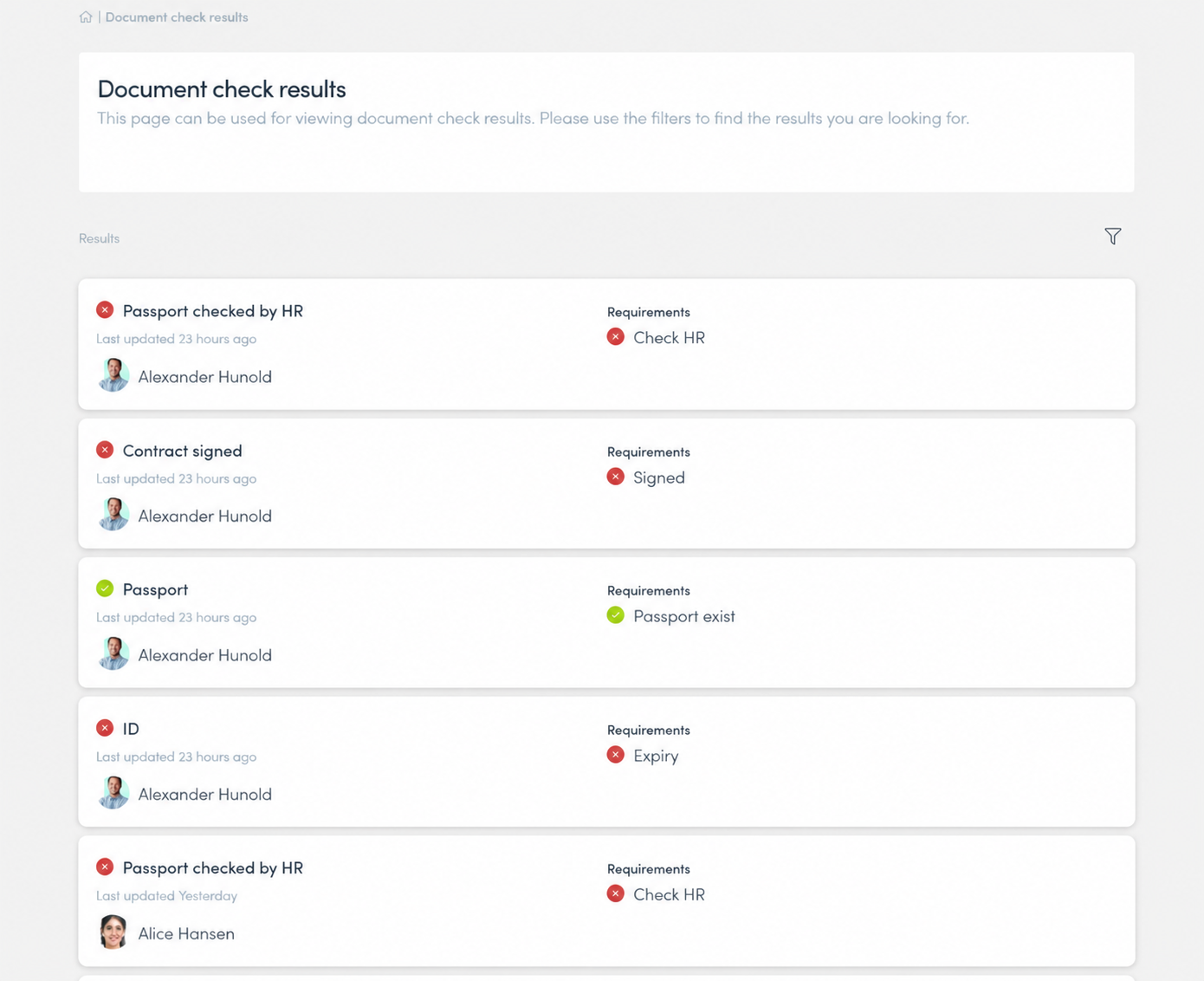Click Requirements label in ID card
Screen dimensions: 1204x981
[649, 730]
